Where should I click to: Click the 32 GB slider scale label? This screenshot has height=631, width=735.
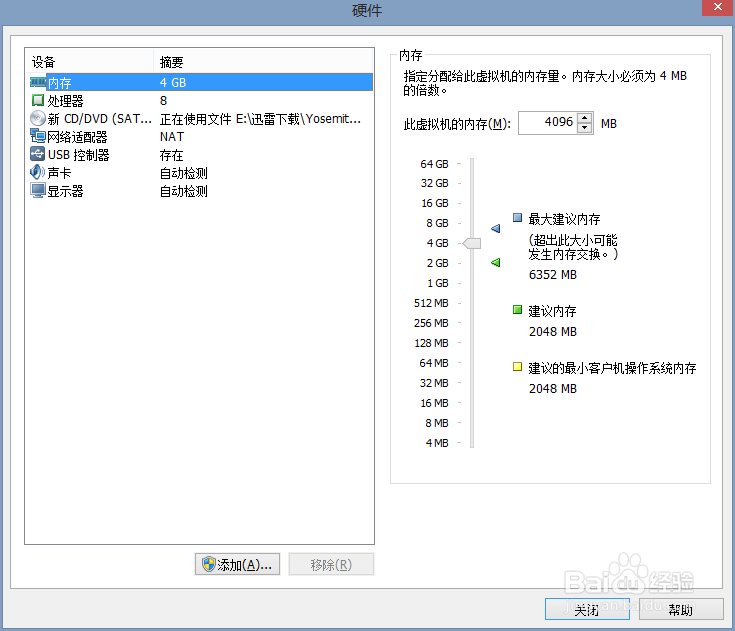pyautogui.click(x=435, y=183)
